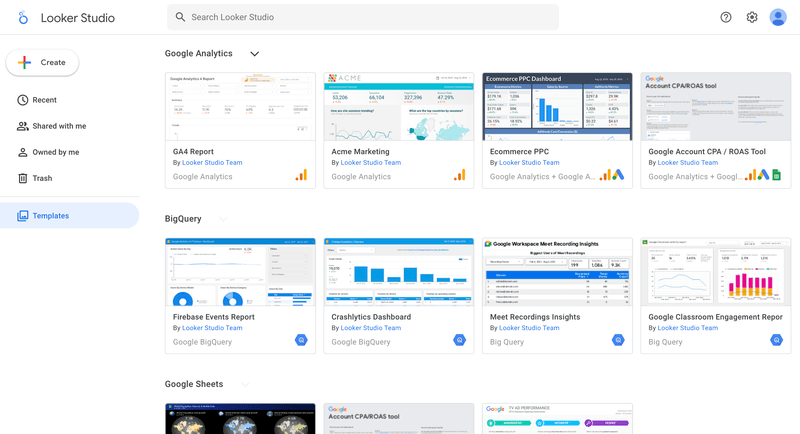Screen dimensions: 800x434
Task: Collapse the BigQuery section chevron
Action: click(x=223, y=219)
